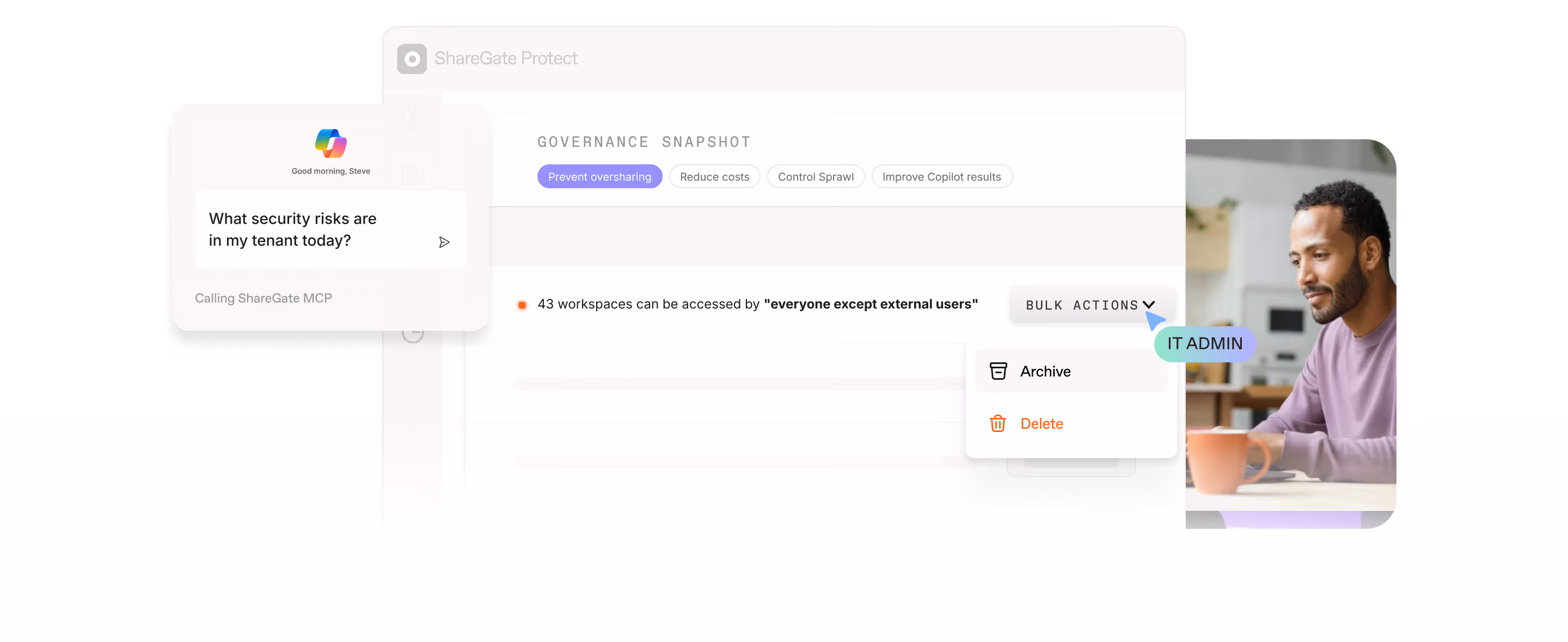
Task: Choose Delete from bulk actions menu
Action: tap(1071, 423)
